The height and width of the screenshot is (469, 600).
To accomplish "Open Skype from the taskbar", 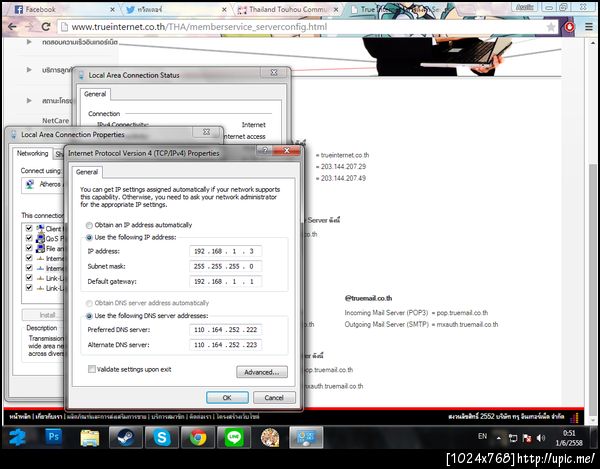I will (x=162, y=437).
